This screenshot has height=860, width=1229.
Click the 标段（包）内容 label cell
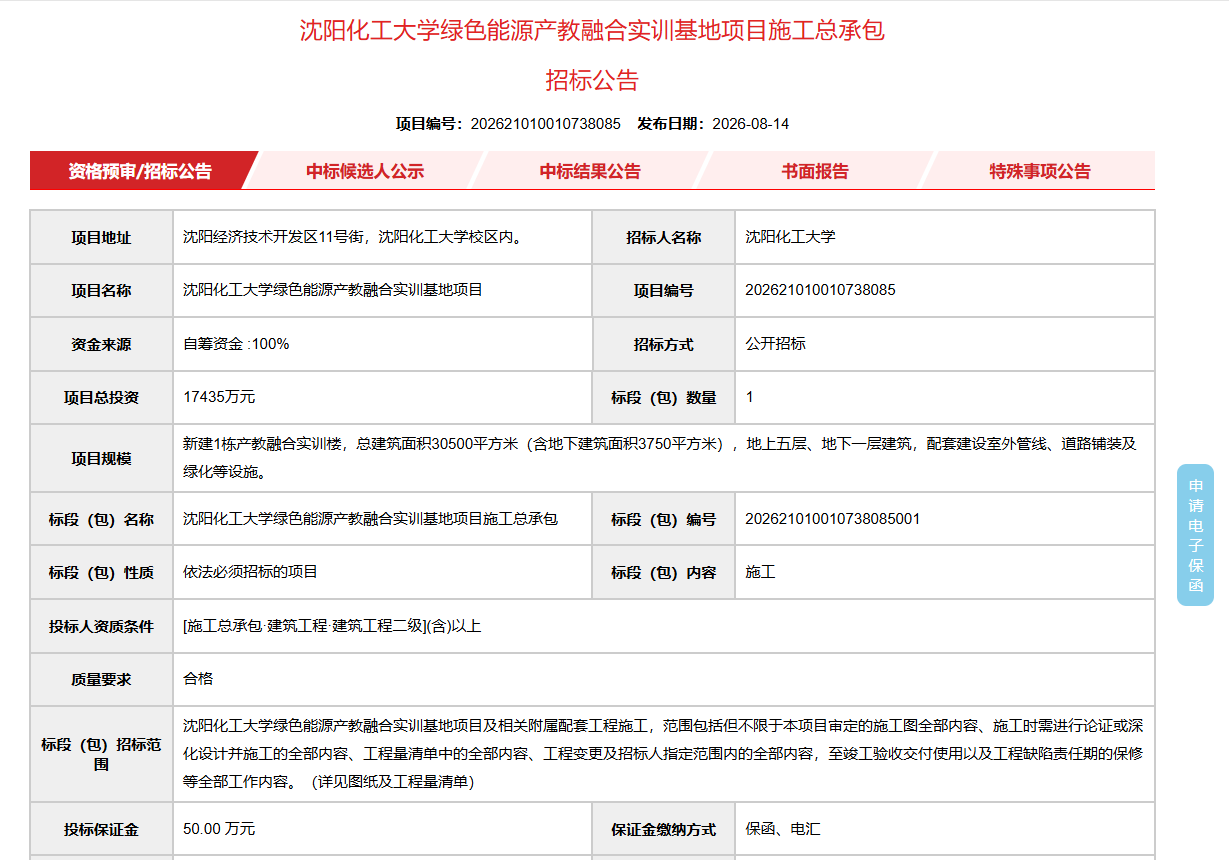pyautogui.click(x=664, y=573)
